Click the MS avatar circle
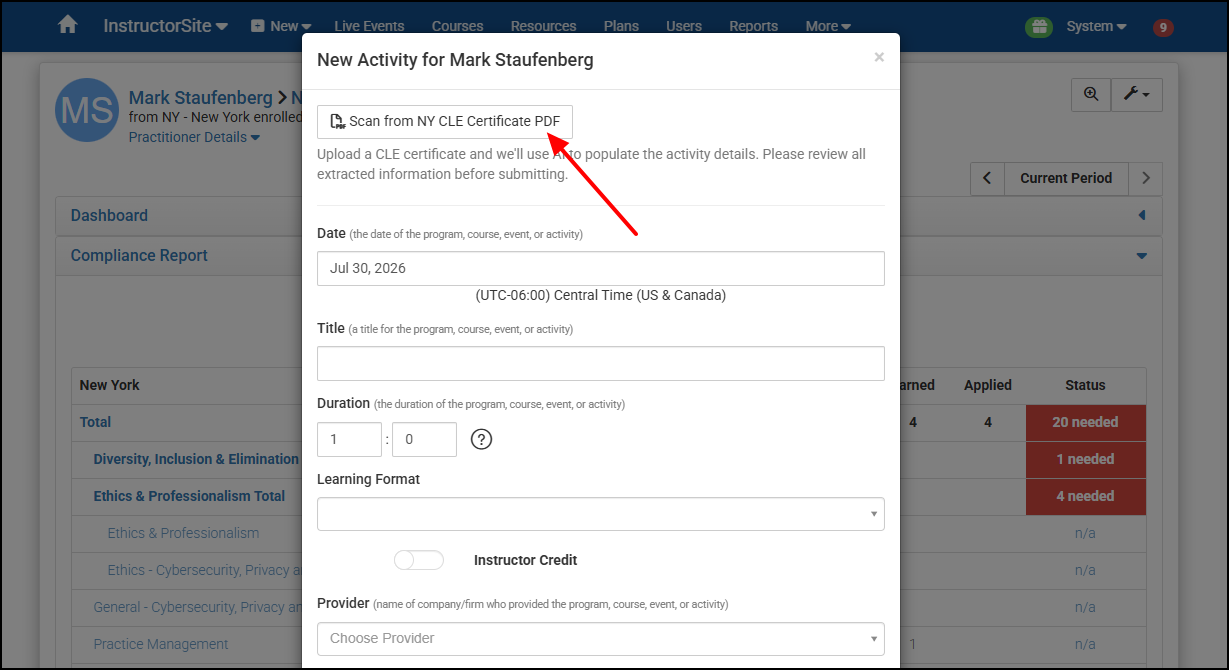The width and height of the screenshot is (1229, 670). [x=87, y=110]
